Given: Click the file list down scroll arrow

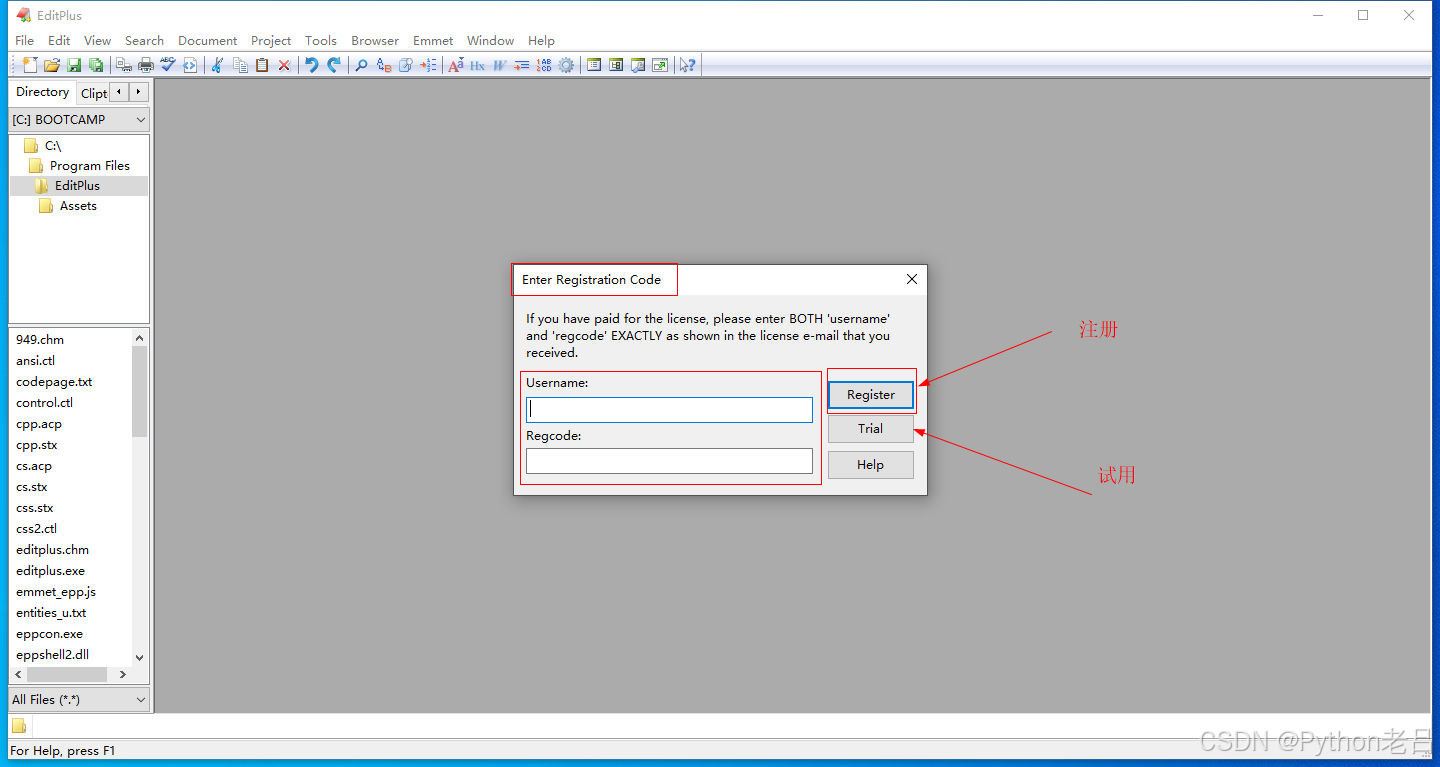Looking at the screenshot, I should point(139,657).
